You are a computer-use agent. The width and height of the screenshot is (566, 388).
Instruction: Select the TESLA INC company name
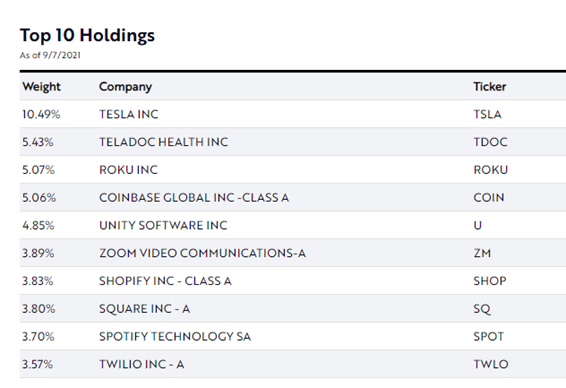coord(129,114)
